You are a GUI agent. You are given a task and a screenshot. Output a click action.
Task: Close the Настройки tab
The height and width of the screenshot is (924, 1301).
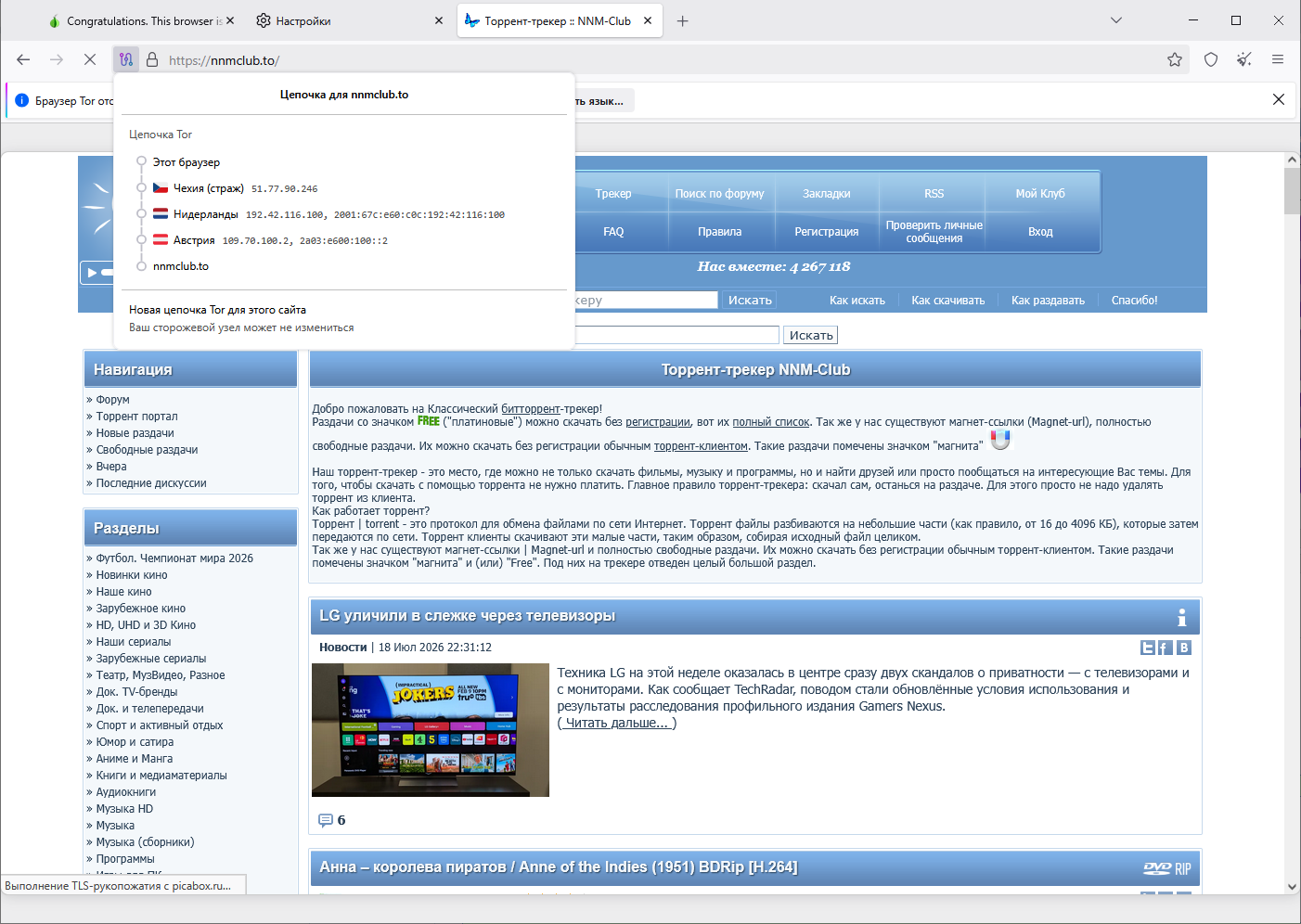point(439,20)
